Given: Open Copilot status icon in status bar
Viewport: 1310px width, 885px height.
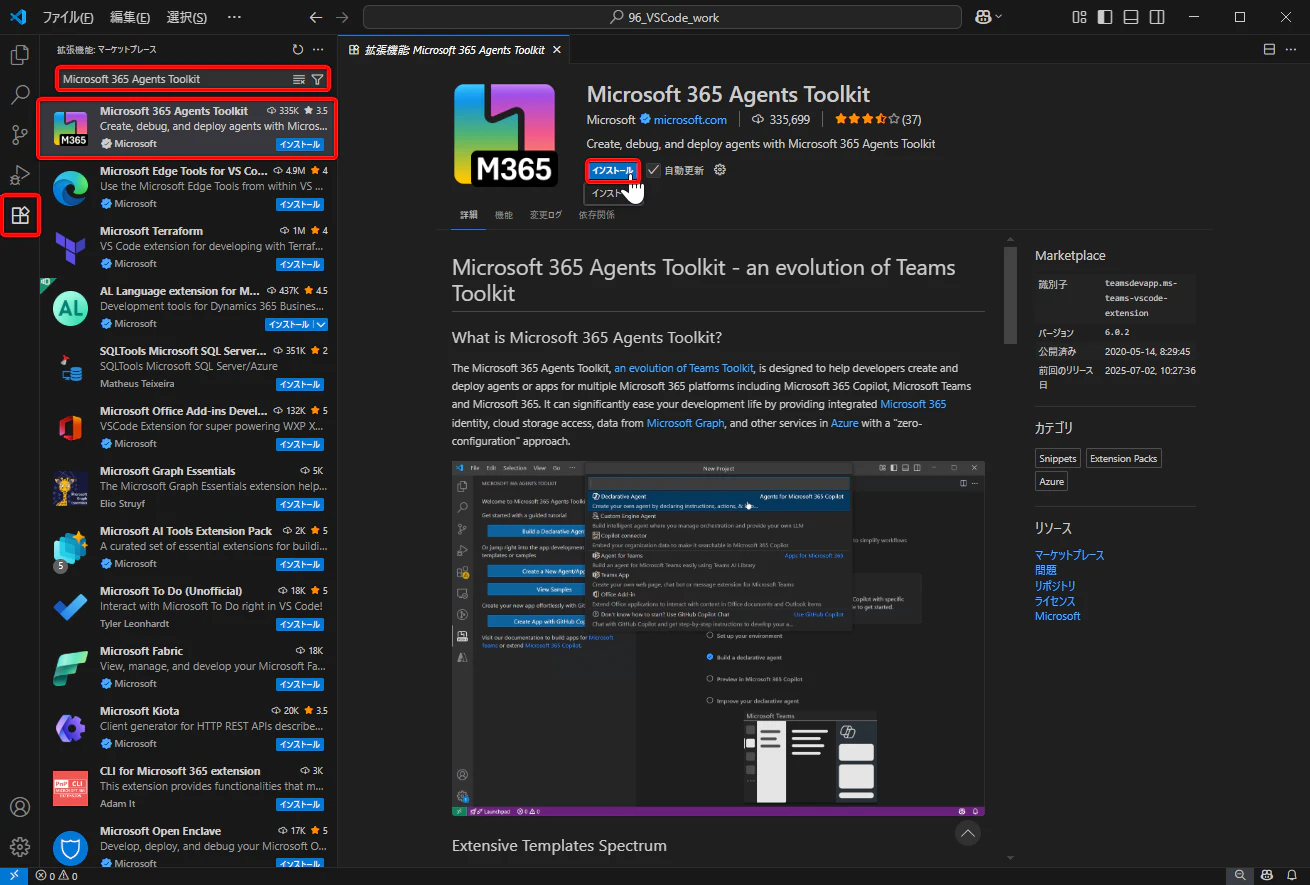Looking at the screenshot, I should (1265, 876).
